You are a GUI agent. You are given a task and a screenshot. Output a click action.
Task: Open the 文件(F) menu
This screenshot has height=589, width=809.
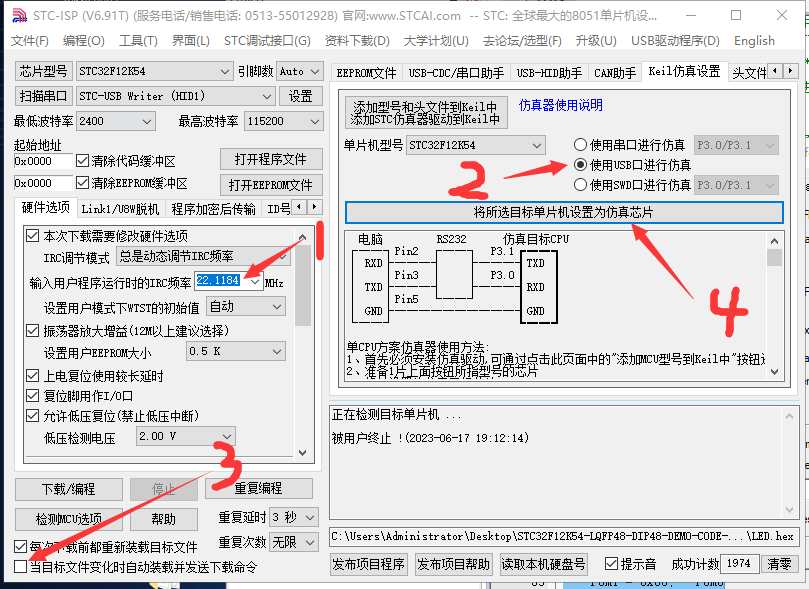click(x=29, y=41)
